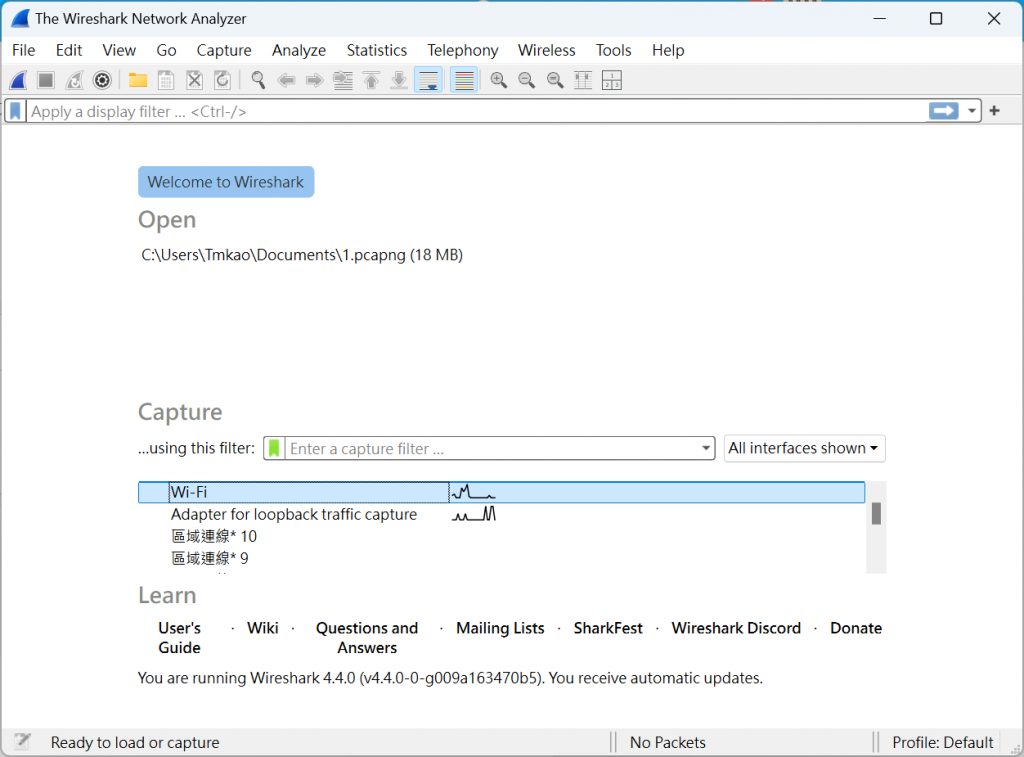Click Profile: Default in status bar
Viewport: 1024px width, 757px height.
tap(942, 743)
